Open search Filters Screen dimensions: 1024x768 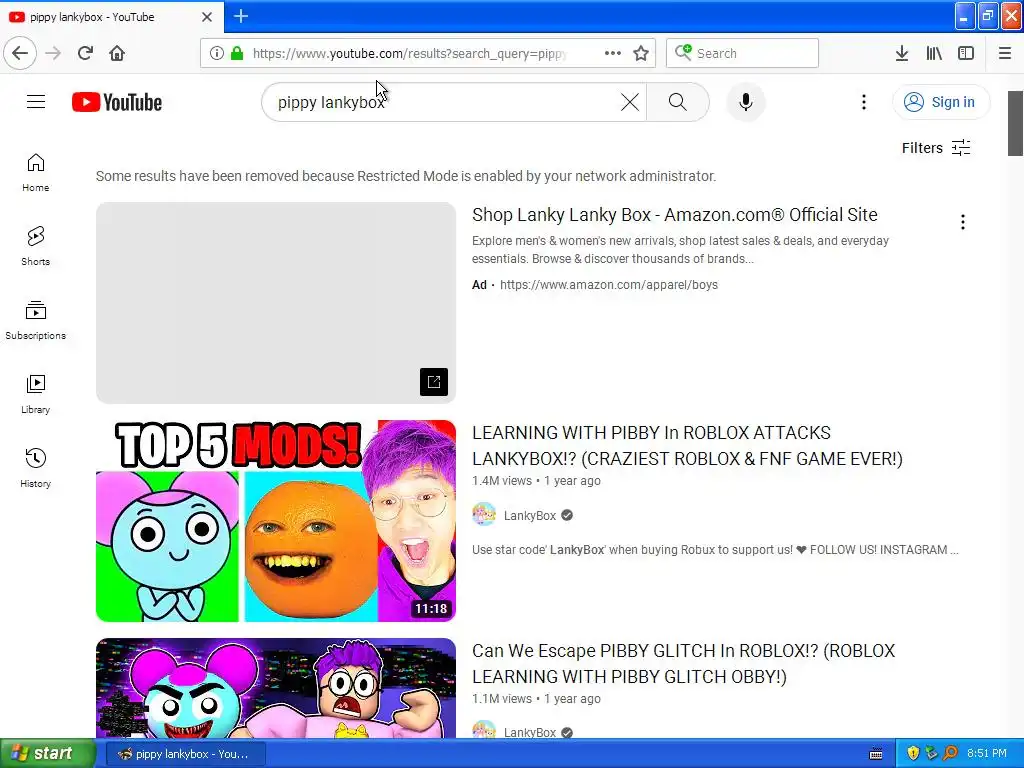[x=936, y=148]
